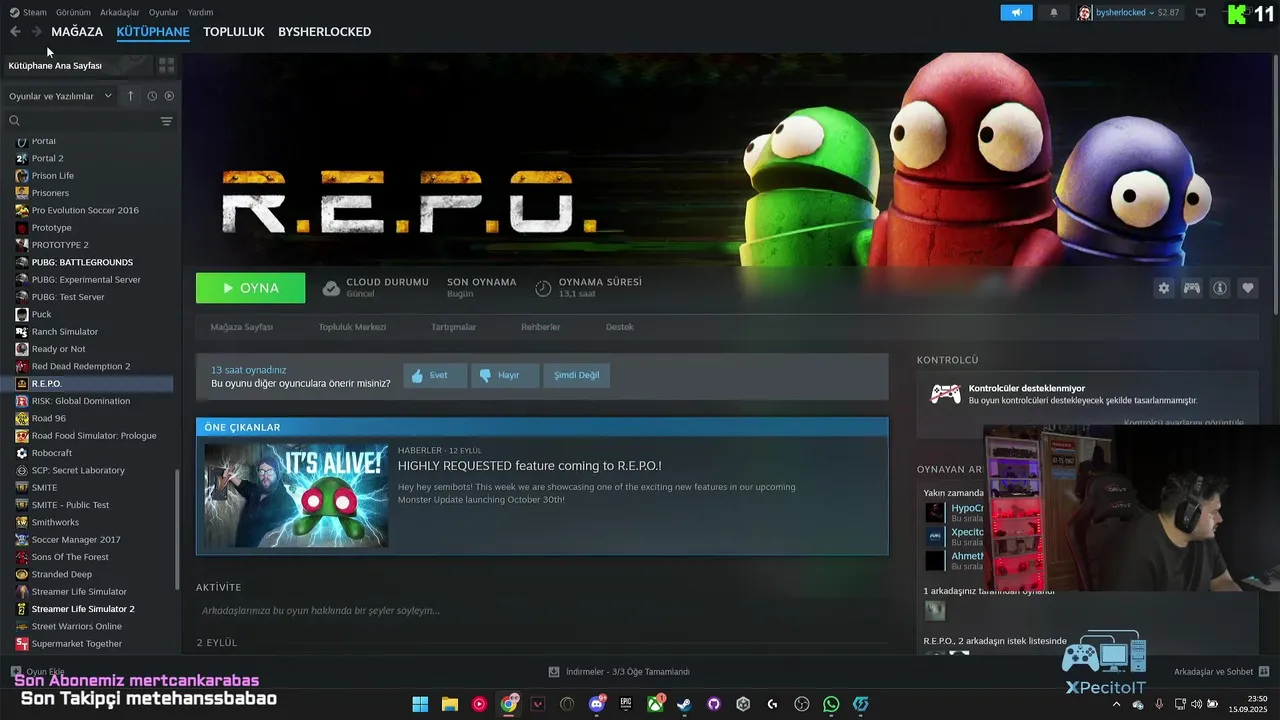Click the Big Picture mode monitor icon
Viewport: 1280px width, 720px height.
(1201, 12)
